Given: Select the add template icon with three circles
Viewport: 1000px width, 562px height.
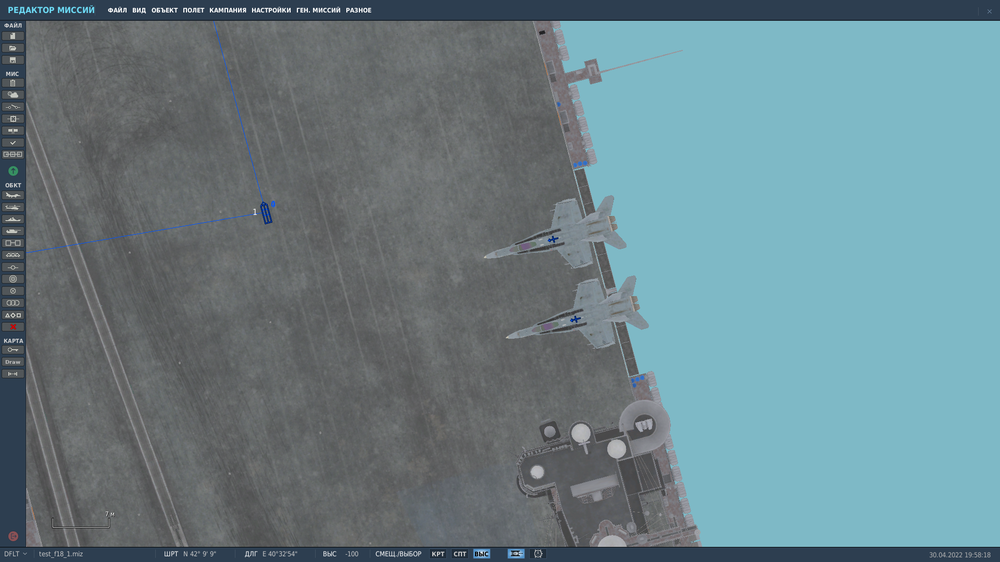Looking at the screenshot, I should click(x=13, y=255).
